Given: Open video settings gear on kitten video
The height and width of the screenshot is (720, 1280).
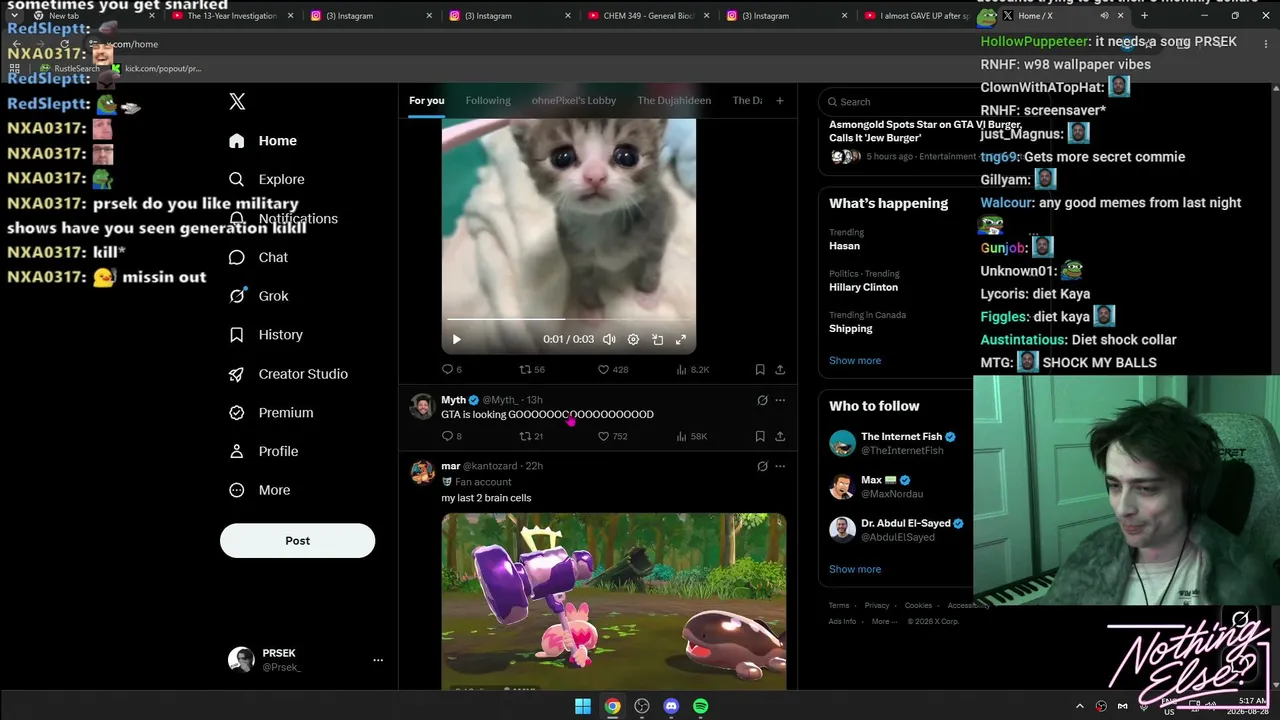Looking at the screenshot, I should [633, 339].
